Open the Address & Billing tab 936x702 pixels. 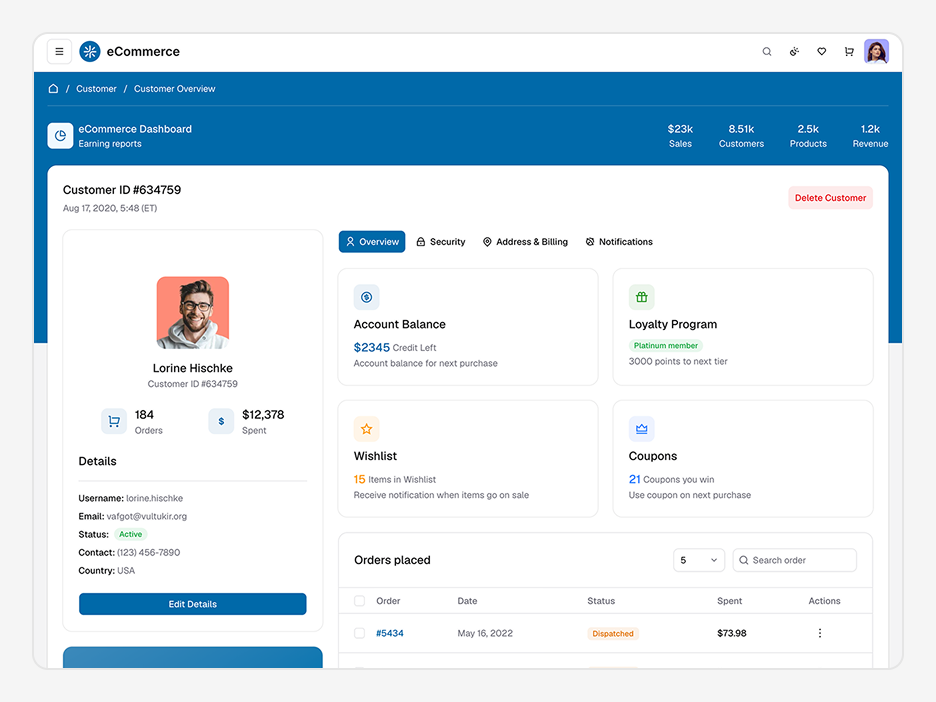525,242
